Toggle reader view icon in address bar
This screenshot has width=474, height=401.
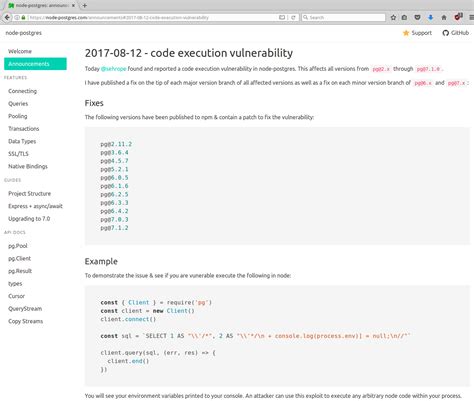[282, 18]
